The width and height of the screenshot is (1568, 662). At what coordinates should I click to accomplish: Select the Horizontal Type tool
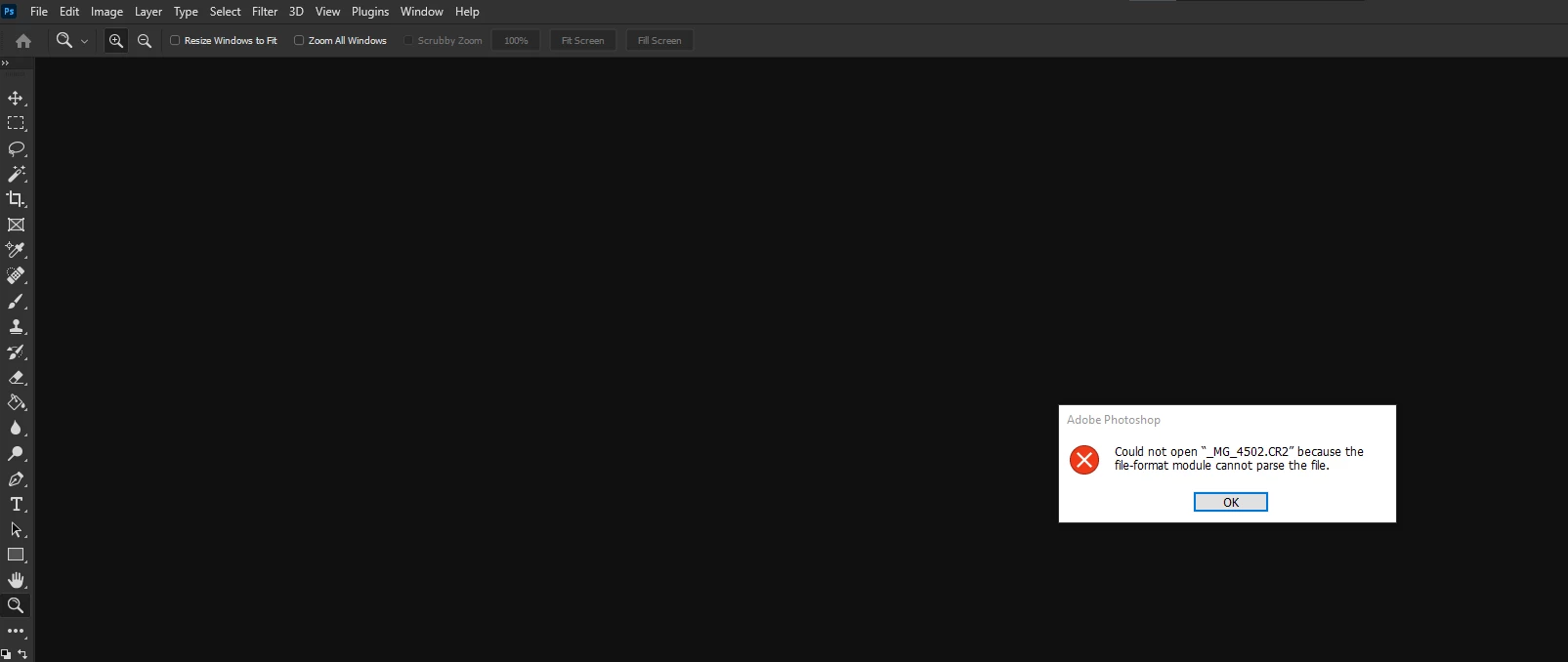point(16,504)
